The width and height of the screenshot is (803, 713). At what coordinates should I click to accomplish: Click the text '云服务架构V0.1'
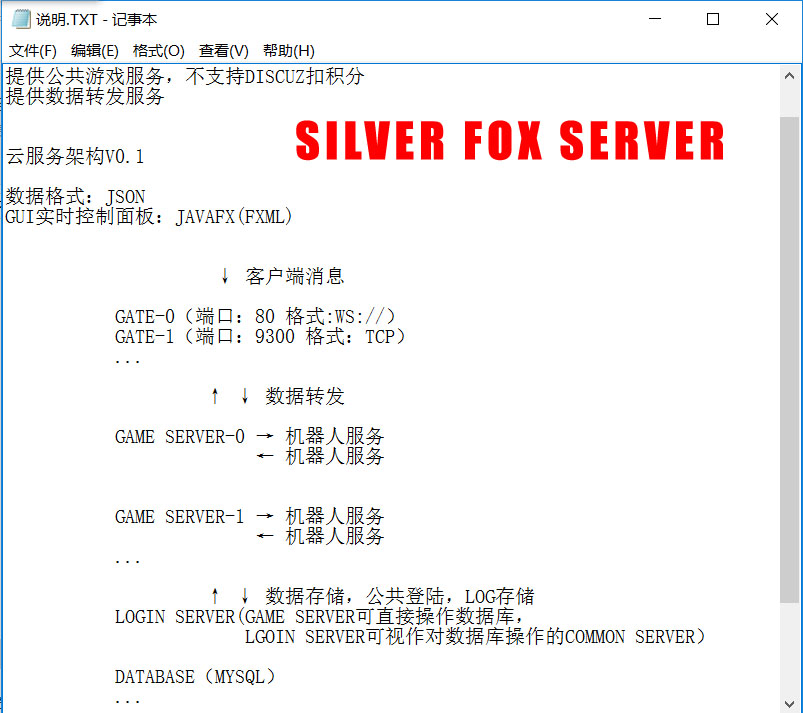[x=75, y=156]
